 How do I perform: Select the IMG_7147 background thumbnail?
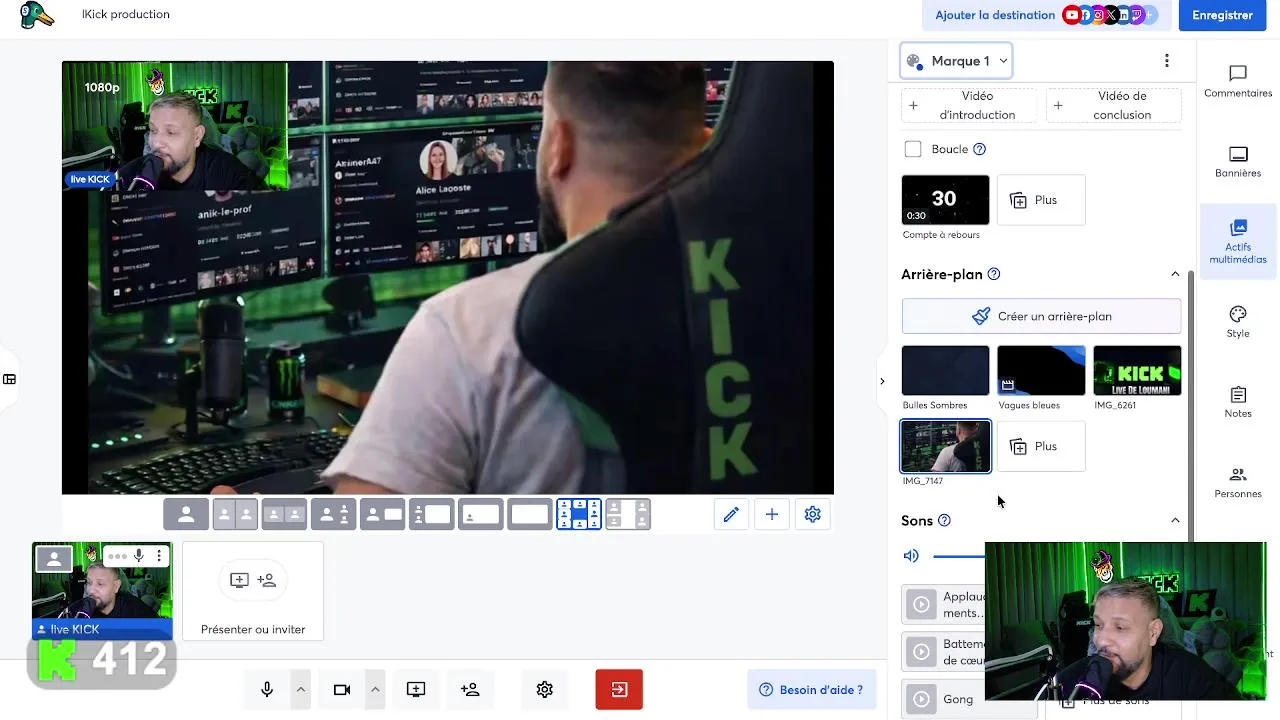946,446
